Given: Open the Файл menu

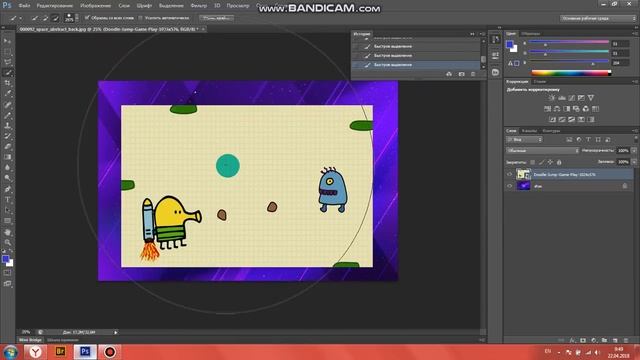Looking at the screenshot, I should (24, 6).
